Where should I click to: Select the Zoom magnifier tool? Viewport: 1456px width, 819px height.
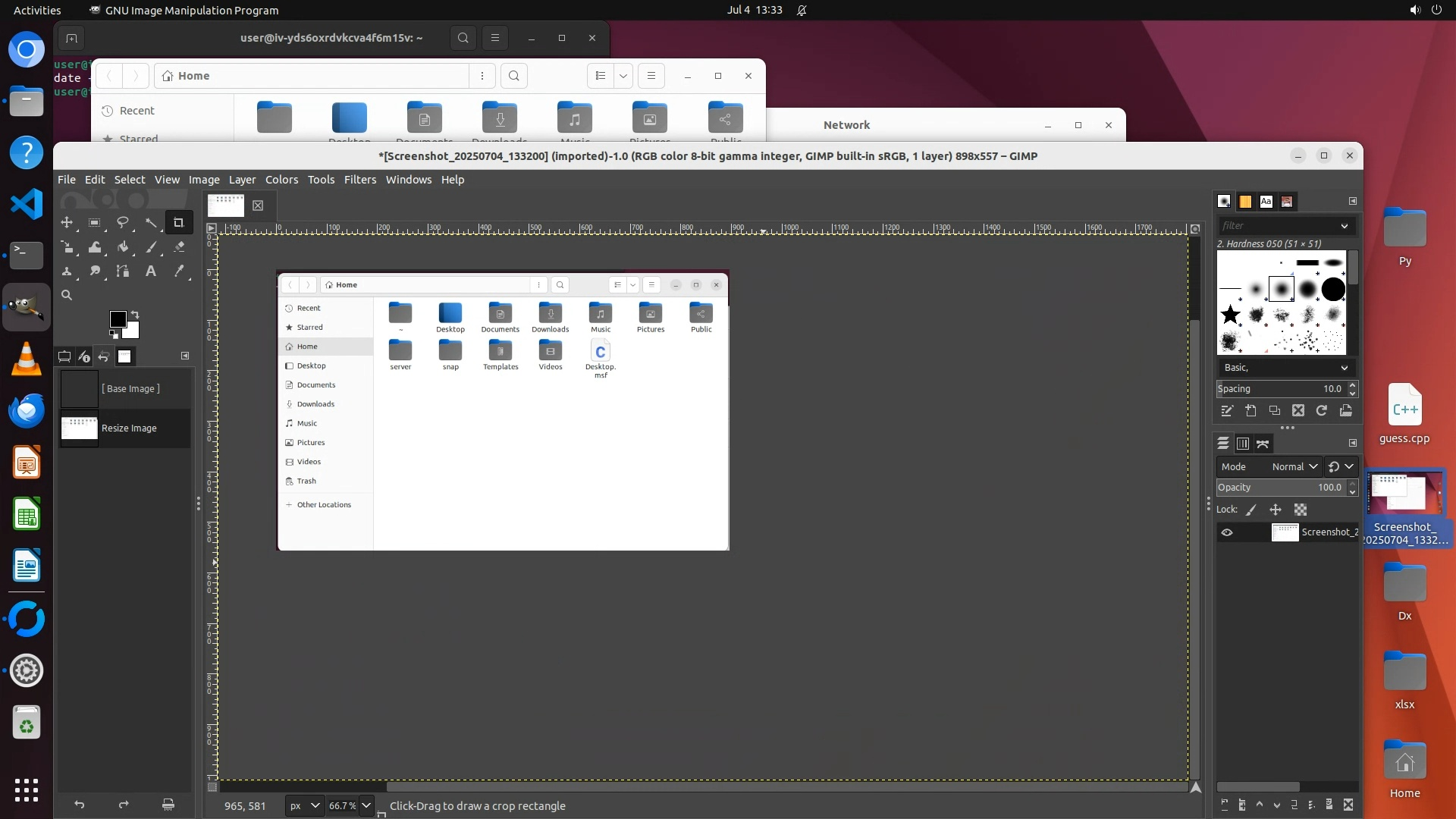[67, 295]
